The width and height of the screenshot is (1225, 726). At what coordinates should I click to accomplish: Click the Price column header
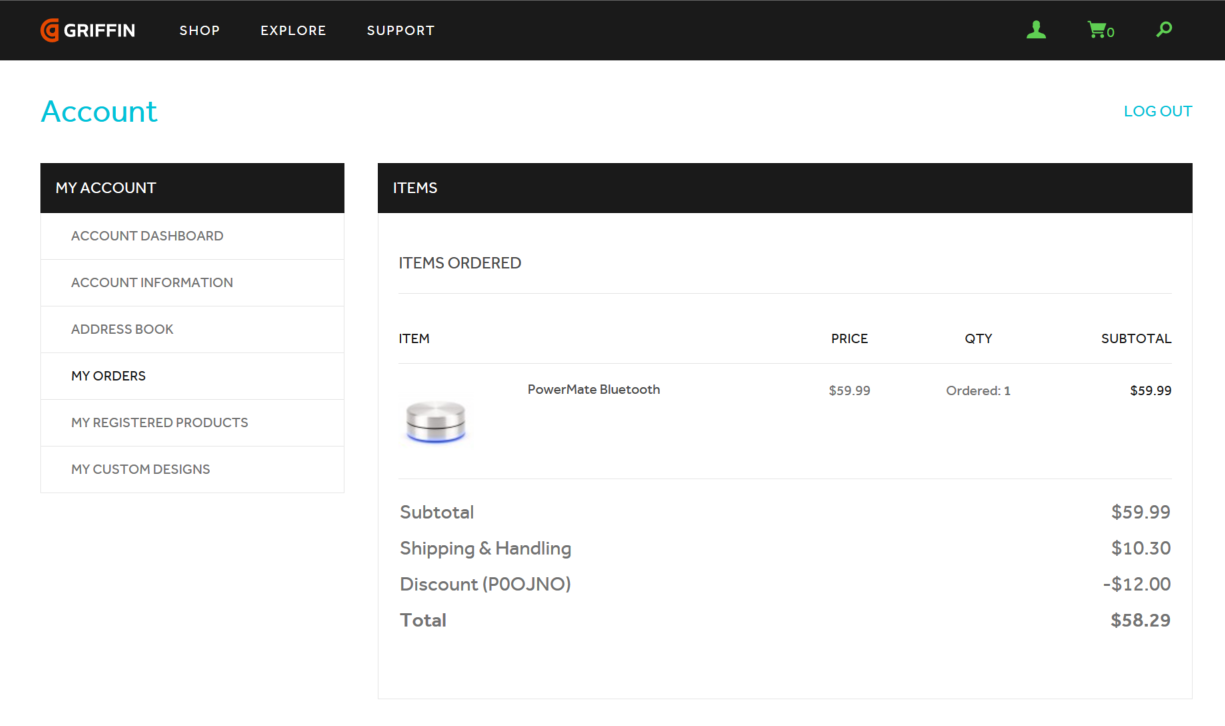(x=850, y=339)
